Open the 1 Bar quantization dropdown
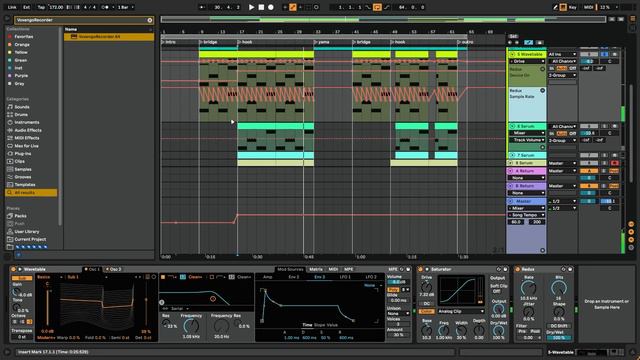The width and height of the screenshot is (640, 360). (126, 7)
